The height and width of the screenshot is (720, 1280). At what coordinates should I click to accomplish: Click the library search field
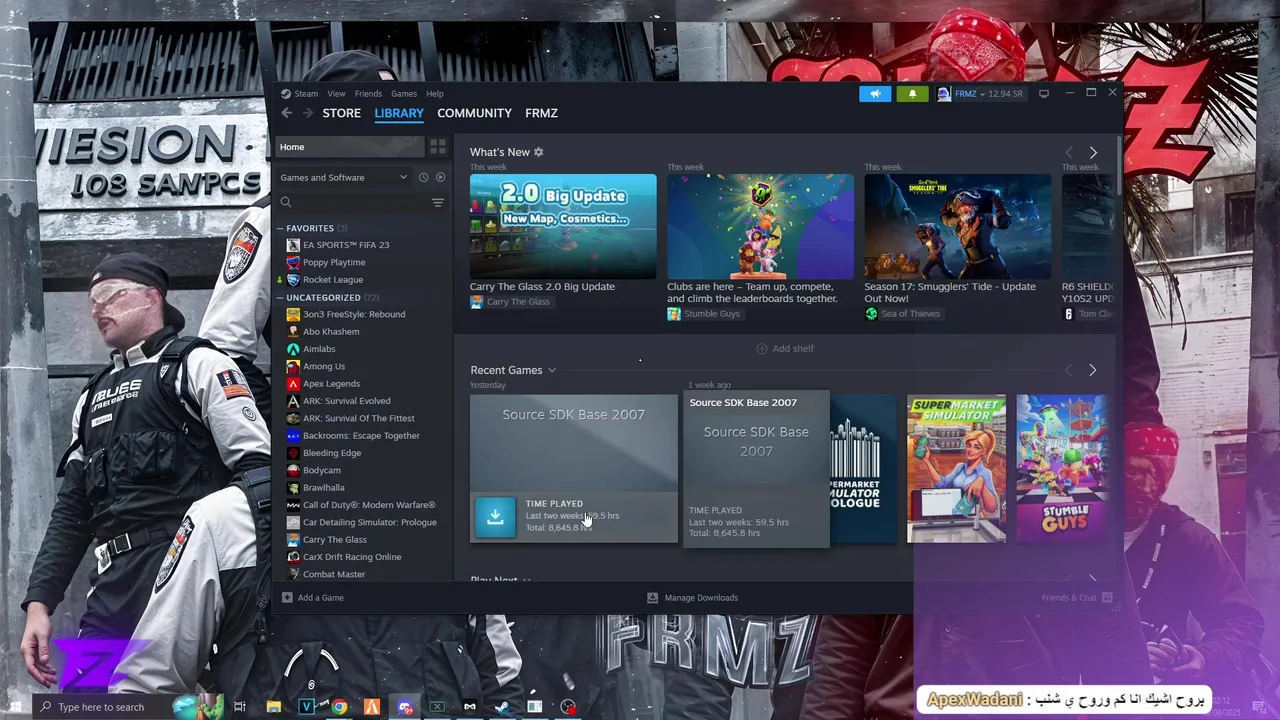tap(355, 202)
